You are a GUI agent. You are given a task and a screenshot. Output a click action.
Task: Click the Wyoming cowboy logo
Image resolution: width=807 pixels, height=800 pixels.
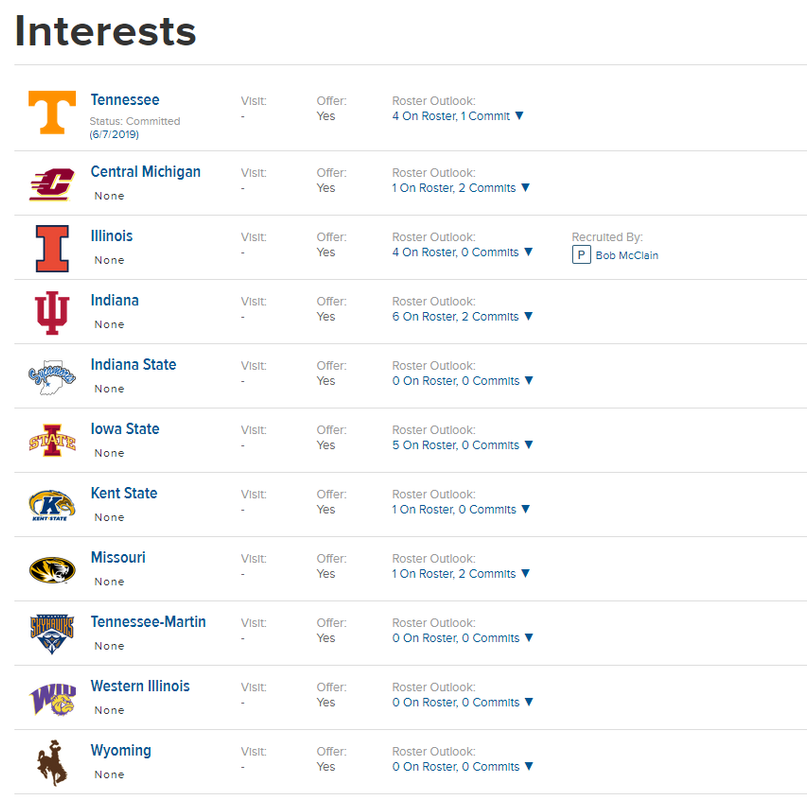click(52, 762)
